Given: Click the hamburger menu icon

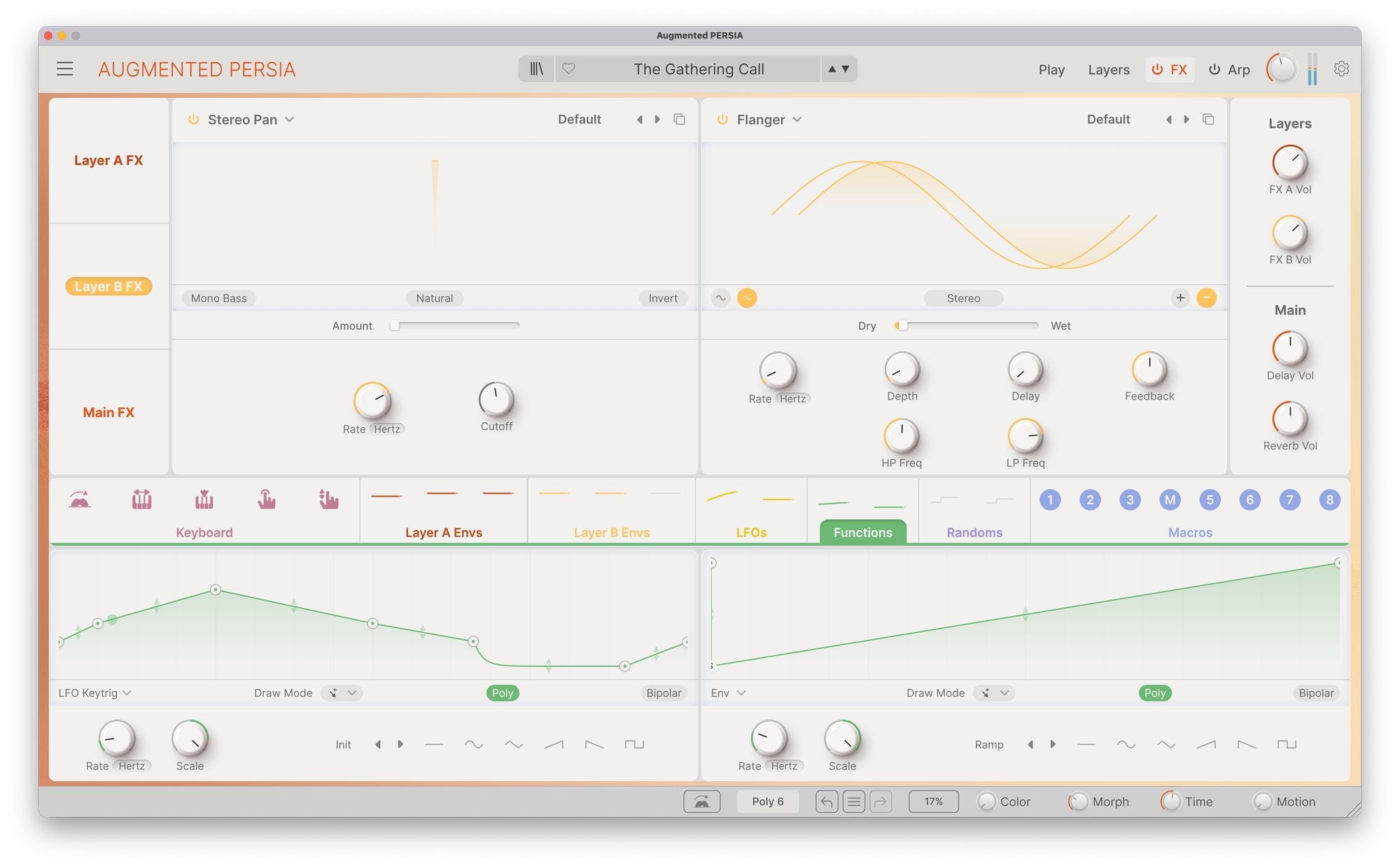Looking at the screenshot, I should 64,69.
